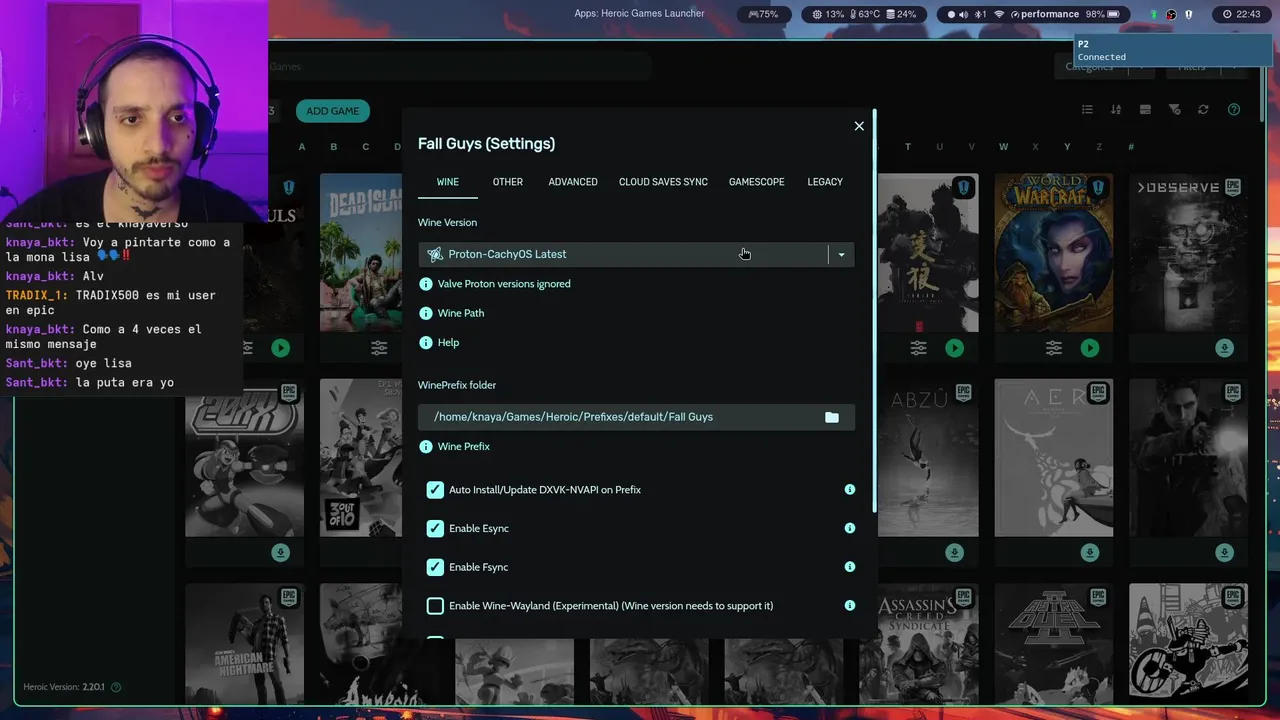Expand the Wine Prefix info row

pyautogui.click(x=455, y=447)
